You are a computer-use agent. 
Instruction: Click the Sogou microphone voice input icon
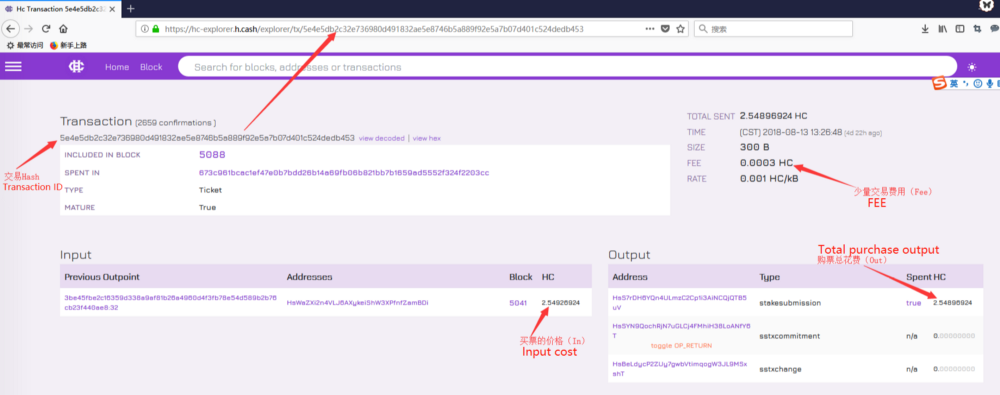click(x=990, y=84)
